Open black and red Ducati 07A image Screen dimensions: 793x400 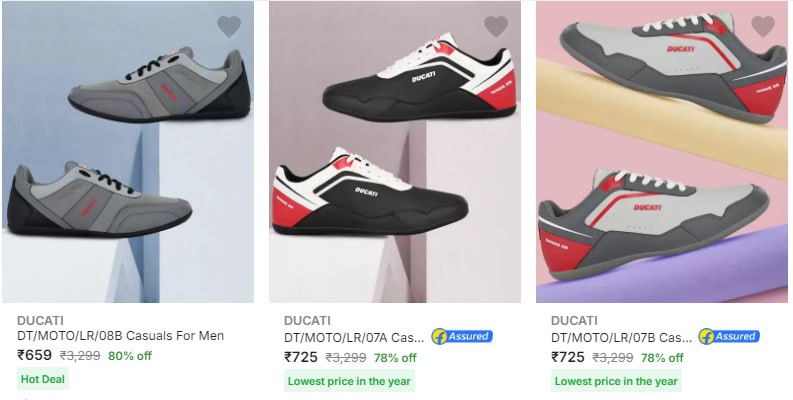pyautogui.click(x=395, y=152)
